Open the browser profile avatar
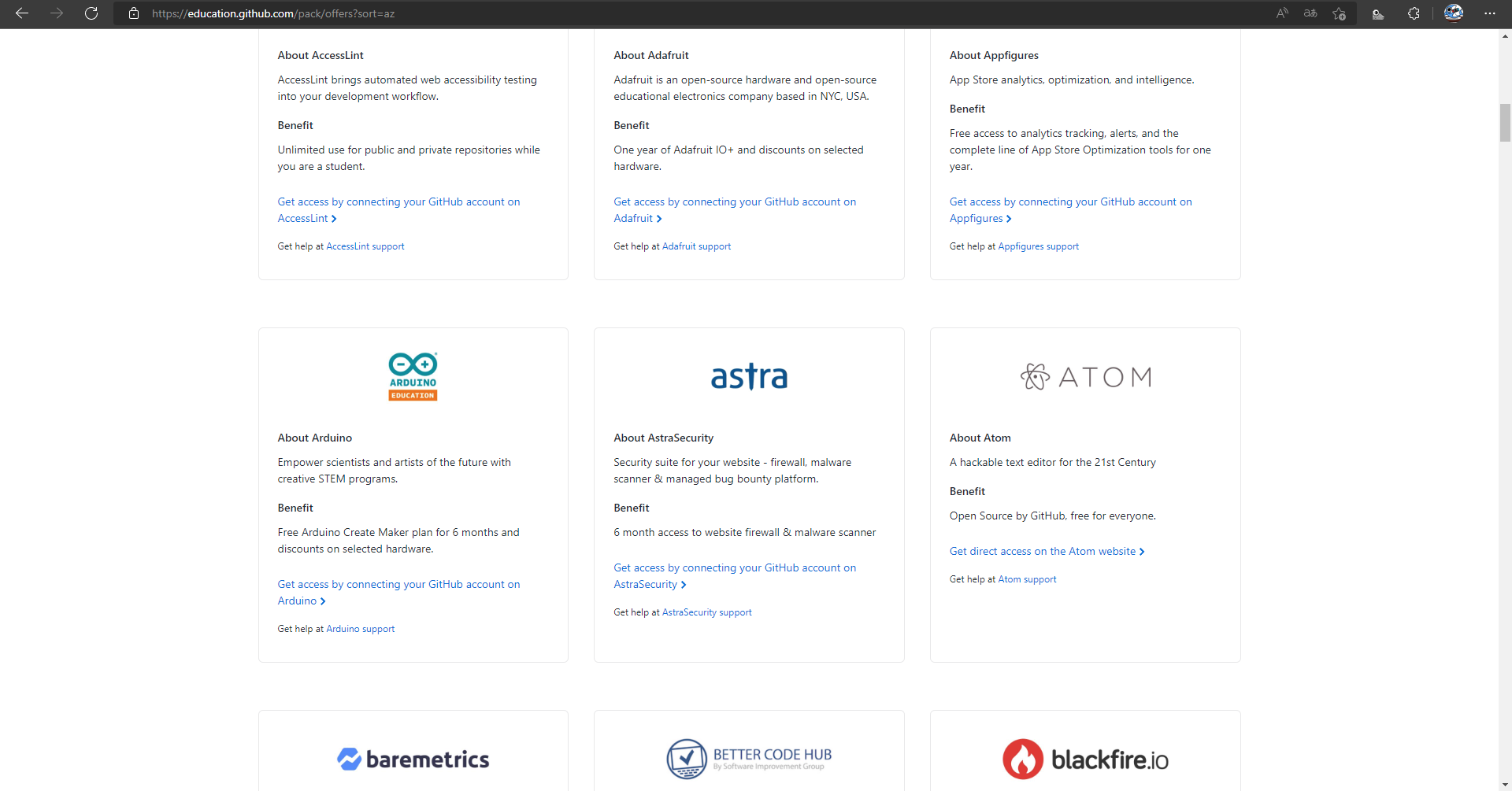The image size is (1512, 791). coord(1454,13)
